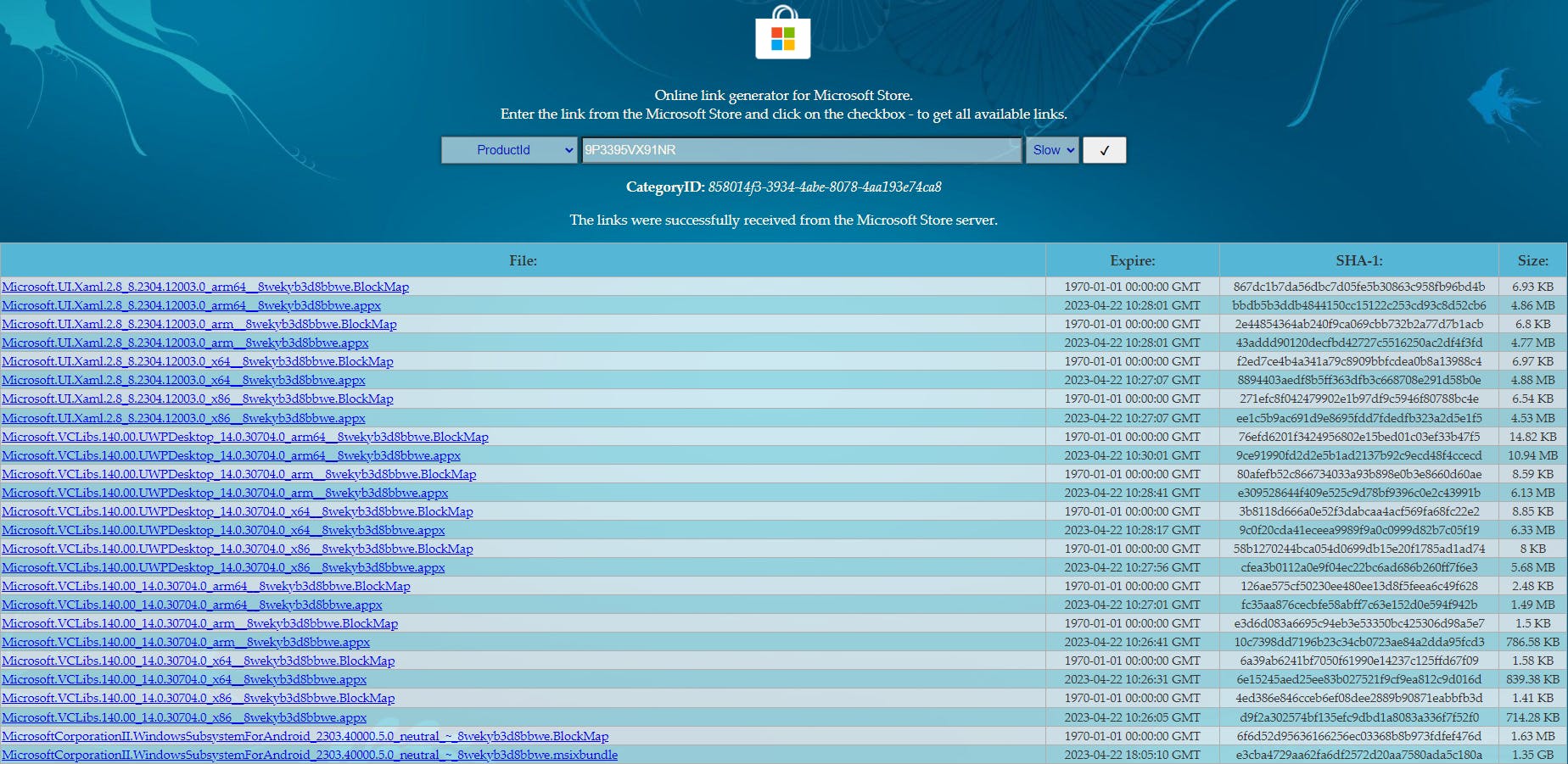
Task: Click the Size column header
Action: [1532, 260]
